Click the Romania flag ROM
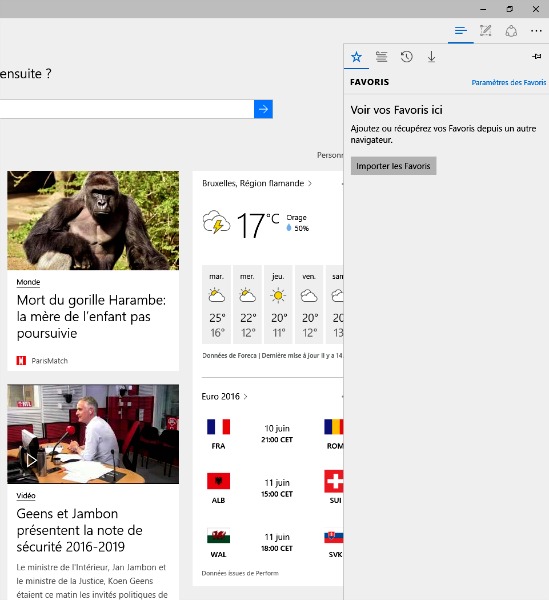This screenshot has height=600, width=549. (x=334, y=427)
